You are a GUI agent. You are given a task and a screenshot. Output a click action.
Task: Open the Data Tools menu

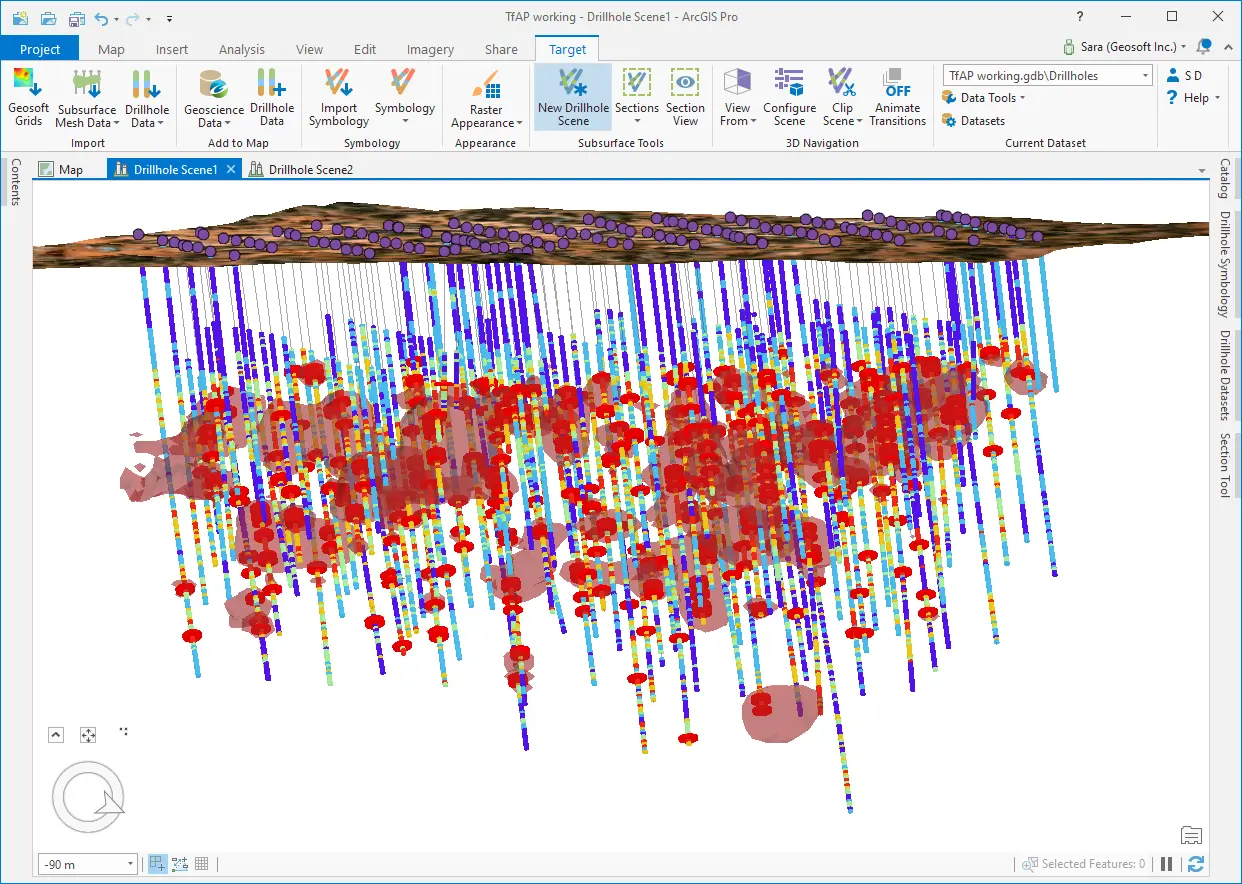click(x=984, y=98)
